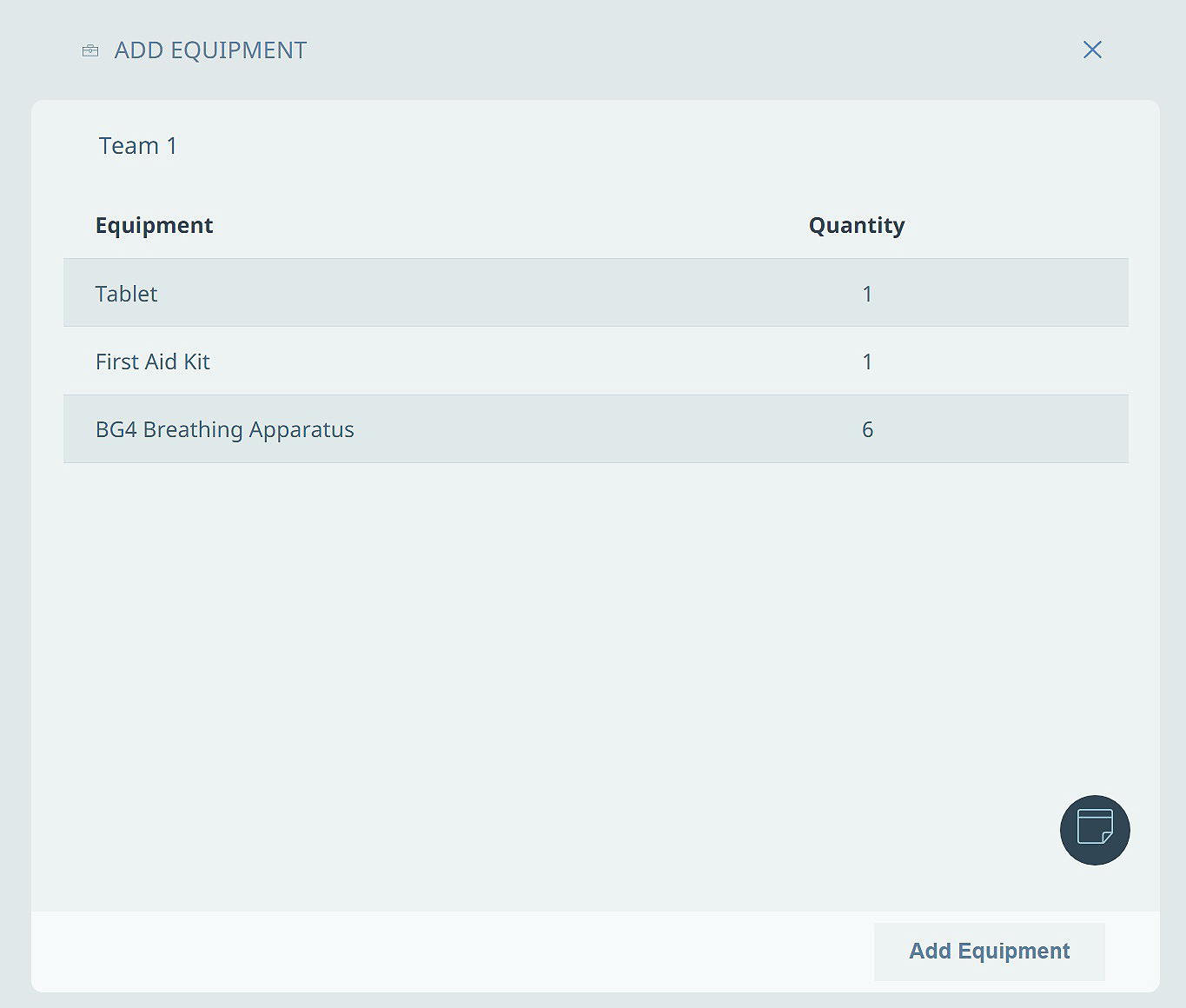The height and width of the screenshot is (1008, 1186).
Task: Click quantity 1 for First Aid Kit
Action: click(867, 361)
